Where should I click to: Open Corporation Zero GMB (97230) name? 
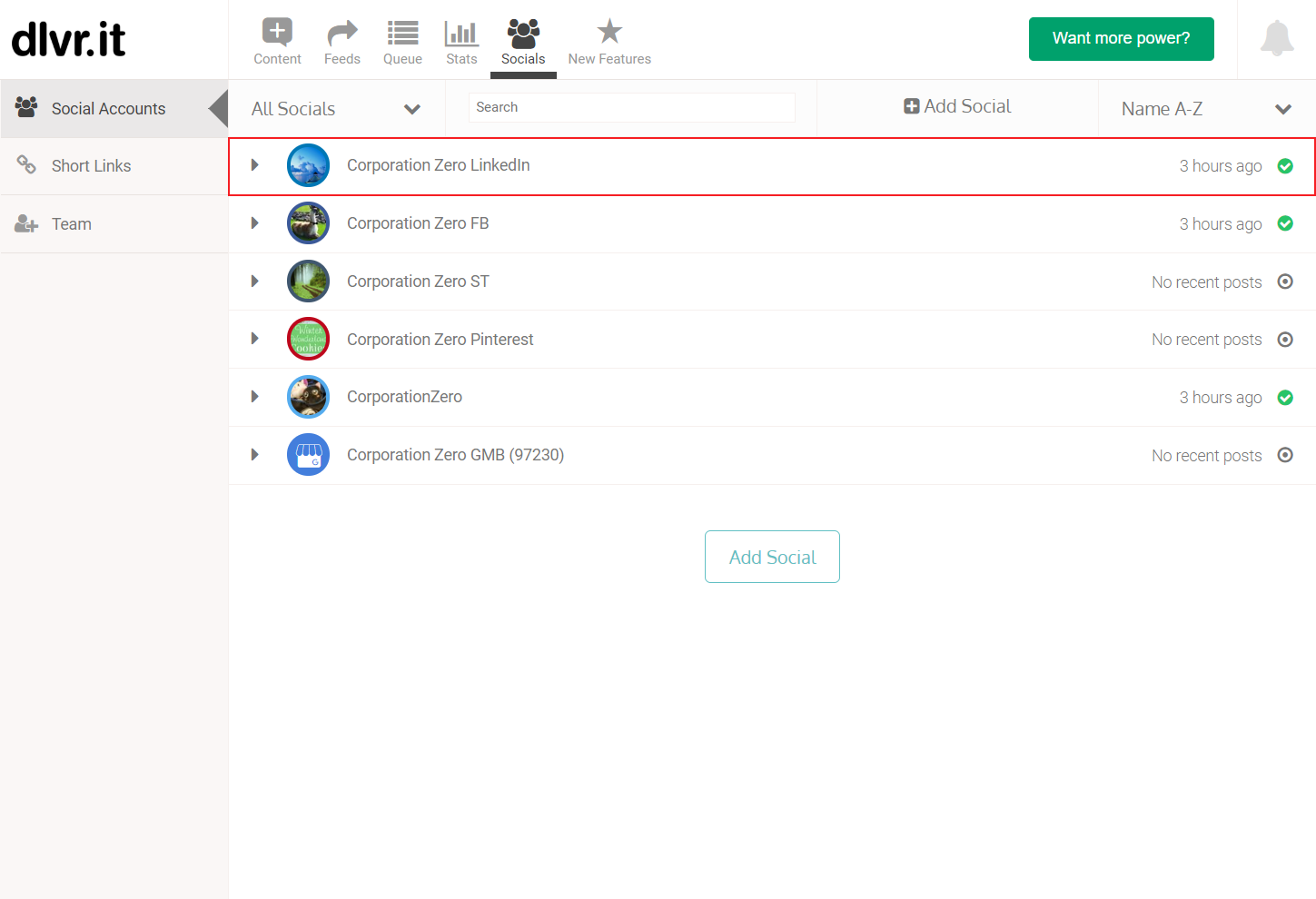pos(455,455)
